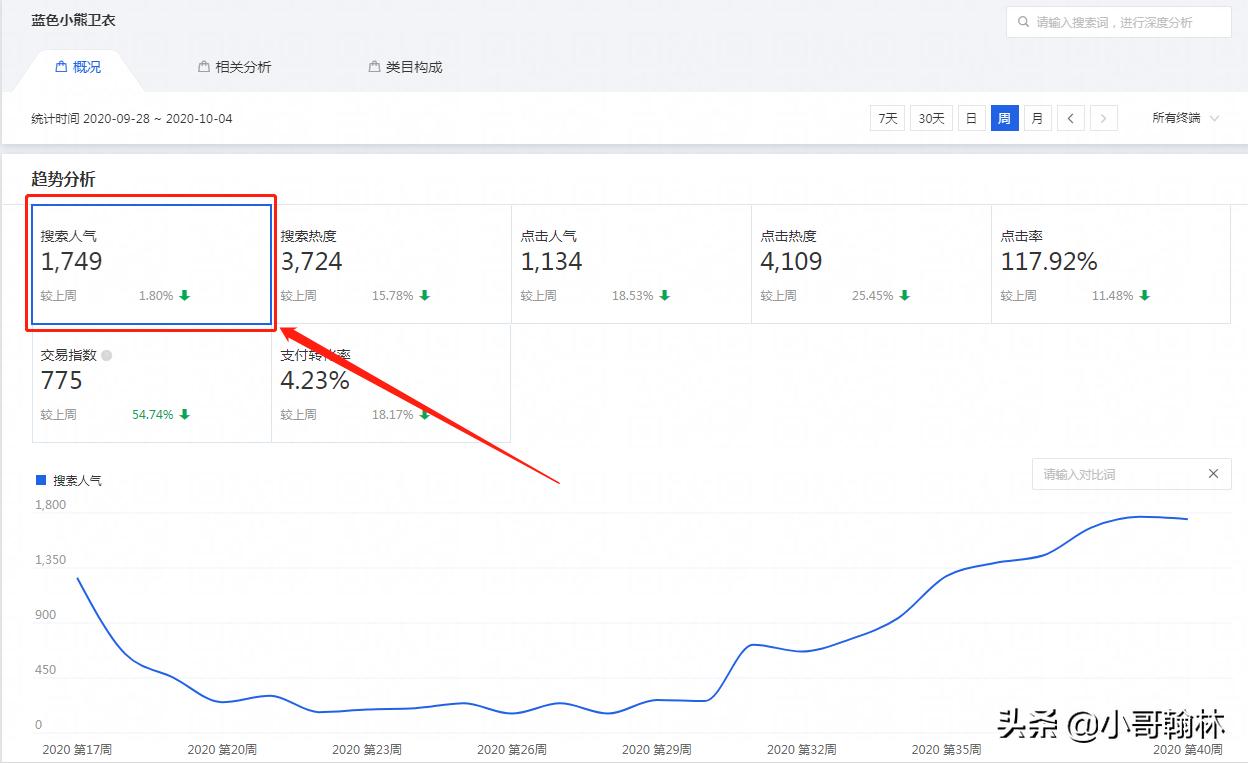
Task: Select the 30天 time range button
Action: point(931,117)
